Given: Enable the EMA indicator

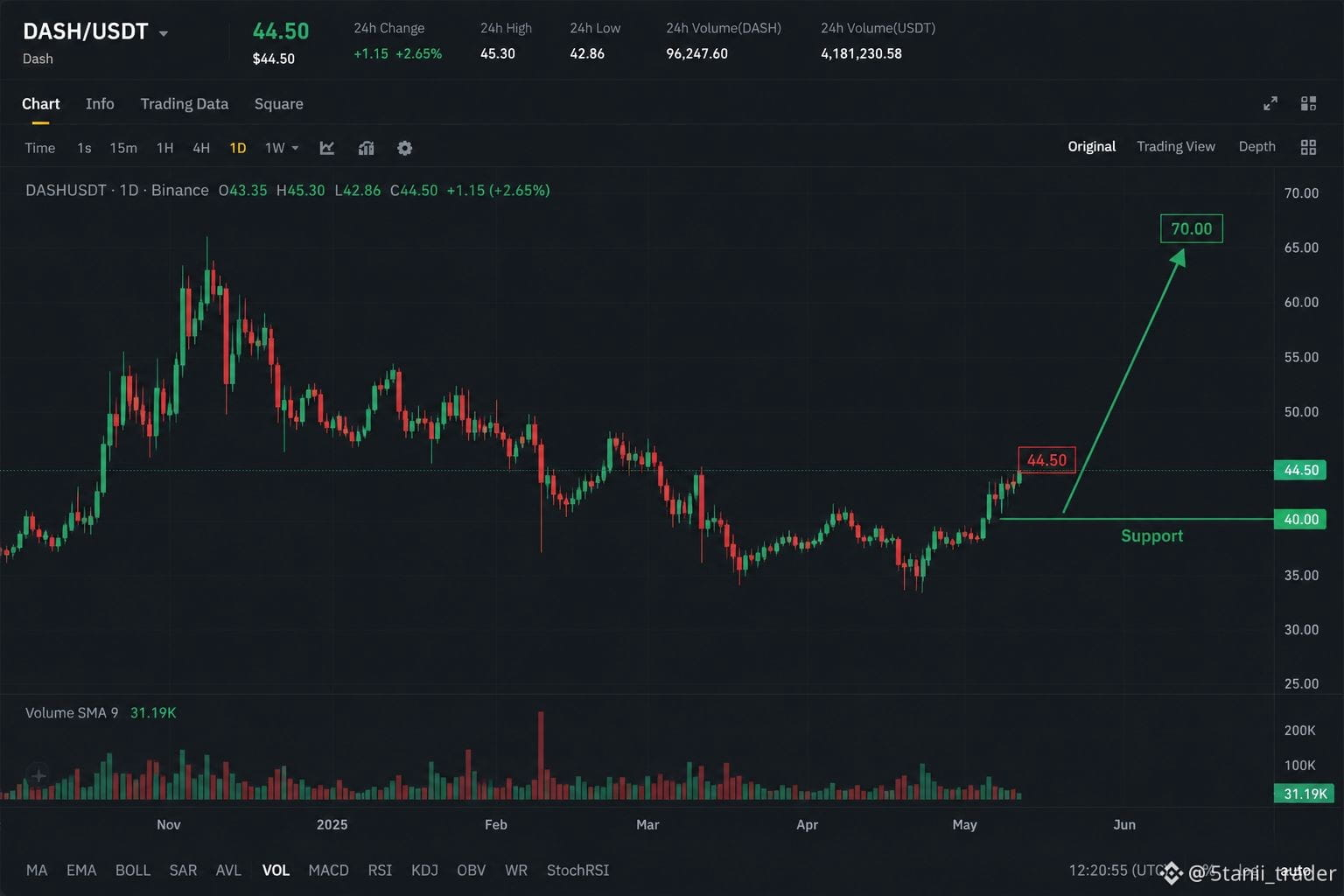Looking at the screenshot, I should 81,870.
